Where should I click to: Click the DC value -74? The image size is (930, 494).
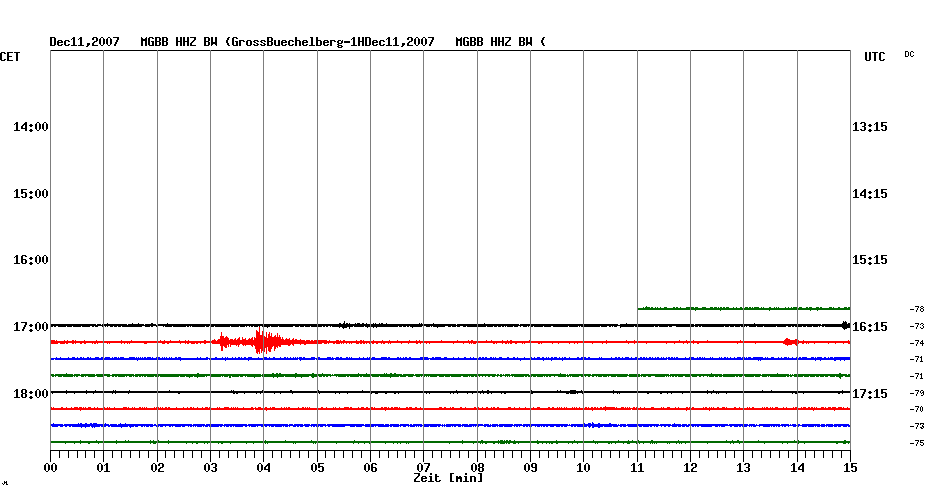click(x=917, y=343)
